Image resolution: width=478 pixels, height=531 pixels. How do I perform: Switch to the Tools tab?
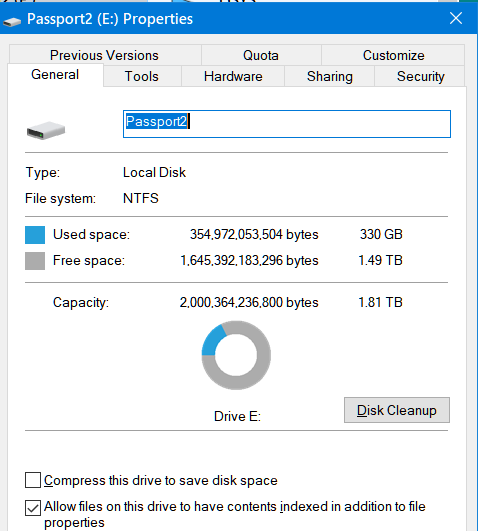click(x=142, y=76)
